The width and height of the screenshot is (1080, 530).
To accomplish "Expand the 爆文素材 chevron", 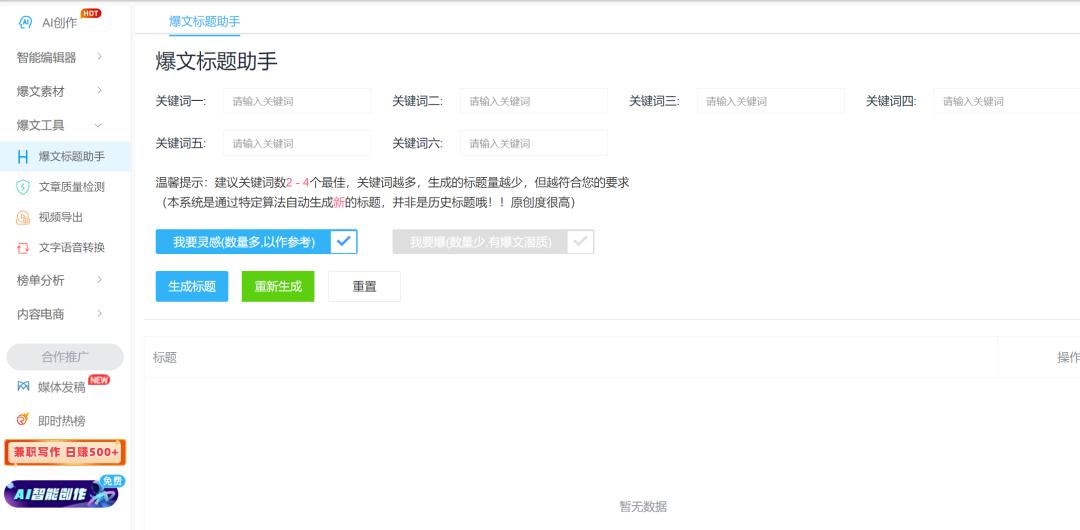I will 99,90.
